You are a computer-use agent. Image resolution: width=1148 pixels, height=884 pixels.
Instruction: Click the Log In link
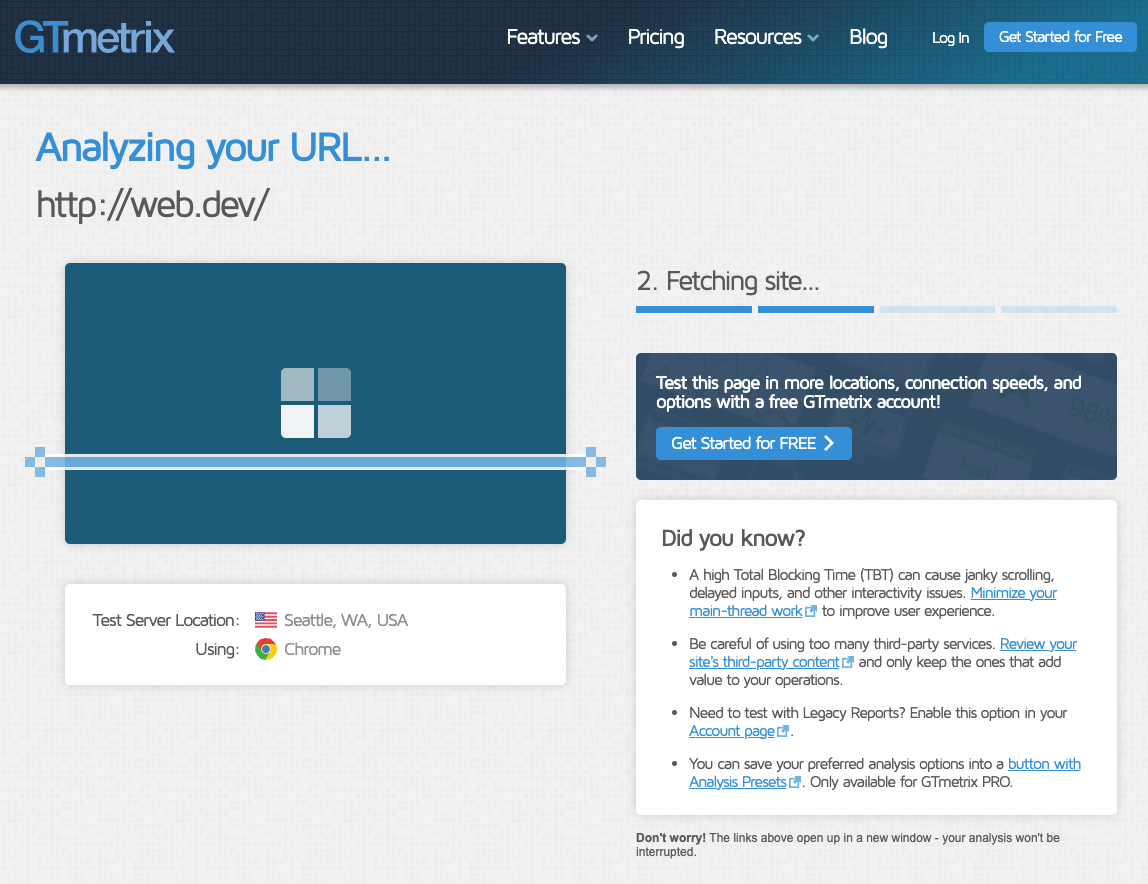pyautogui.click(x=950, y=38)
